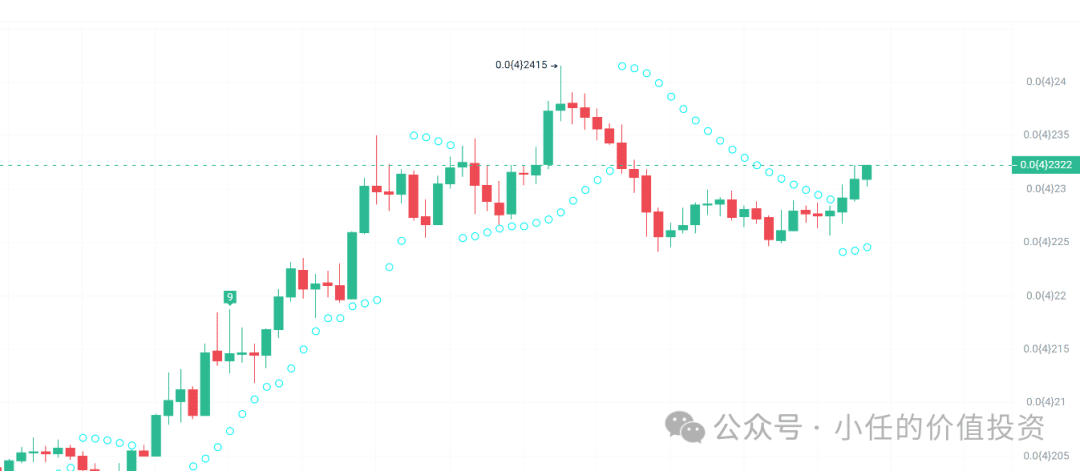Screen dimensions: 1080x471
Task: Click the dashed current price line
Action: [506, 165]
